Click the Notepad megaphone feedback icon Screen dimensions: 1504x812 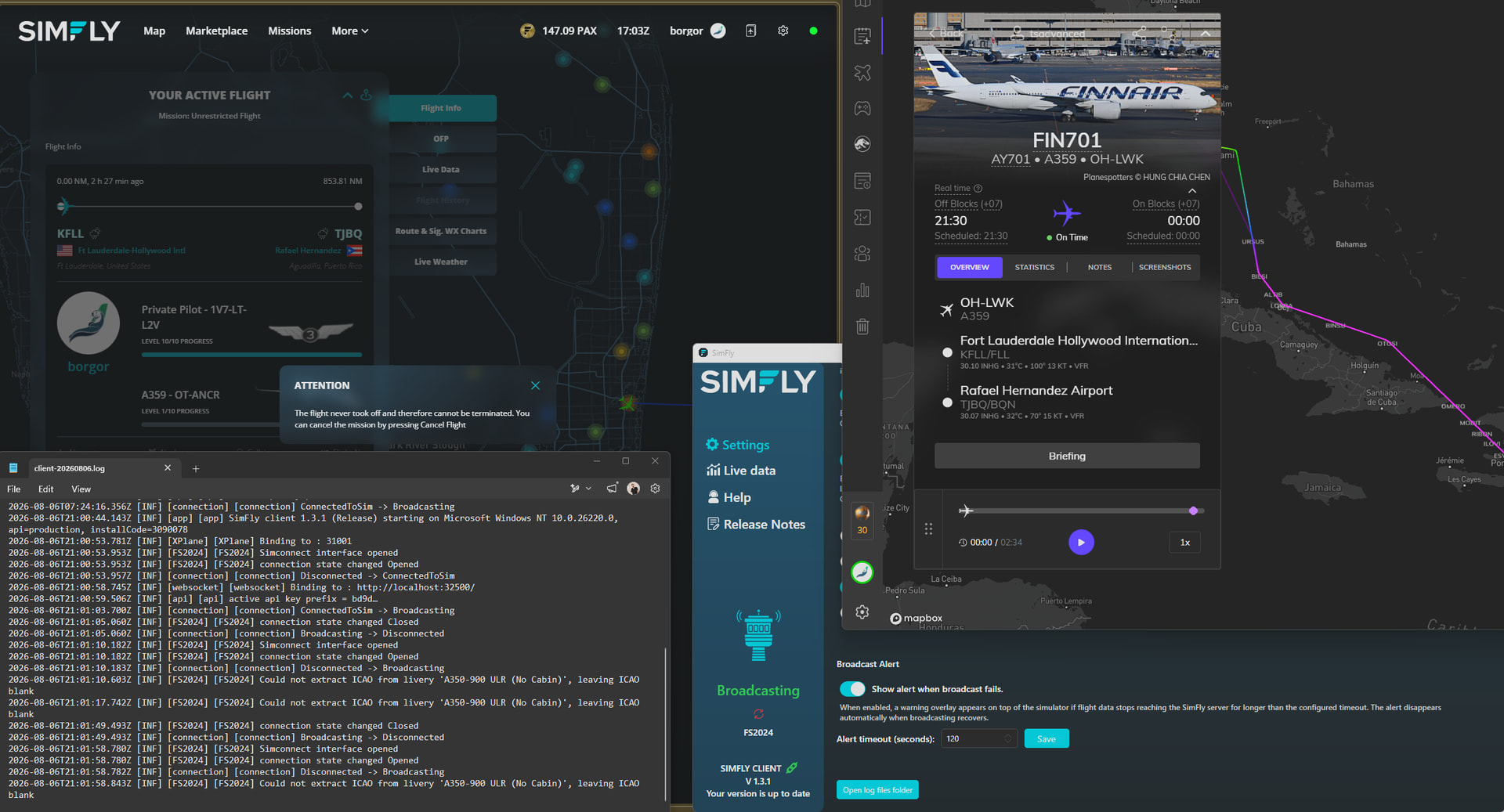coord(612,489)
